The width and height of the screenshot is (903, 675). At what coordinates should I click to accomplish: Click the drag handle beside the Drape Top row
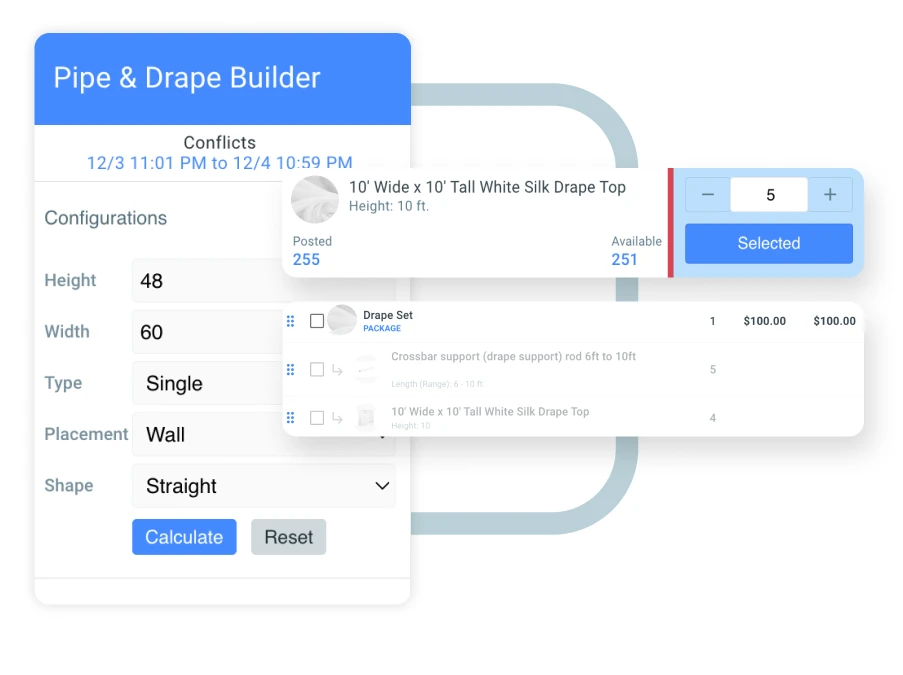pyautogui.click(x=291, y=418)
